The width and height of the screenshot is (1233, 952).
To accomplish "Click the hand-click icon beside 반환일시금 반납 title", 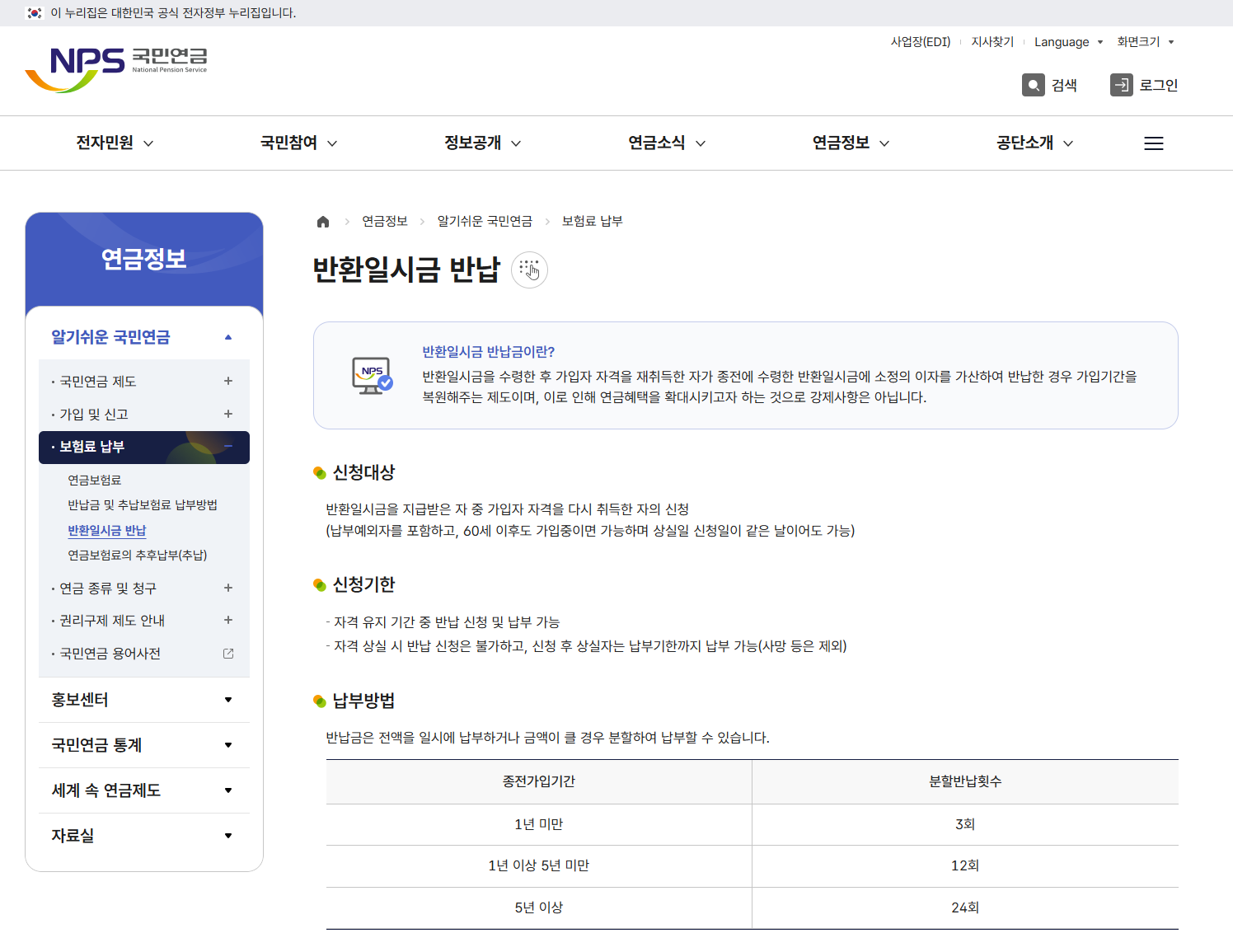I will click(530, 270).
